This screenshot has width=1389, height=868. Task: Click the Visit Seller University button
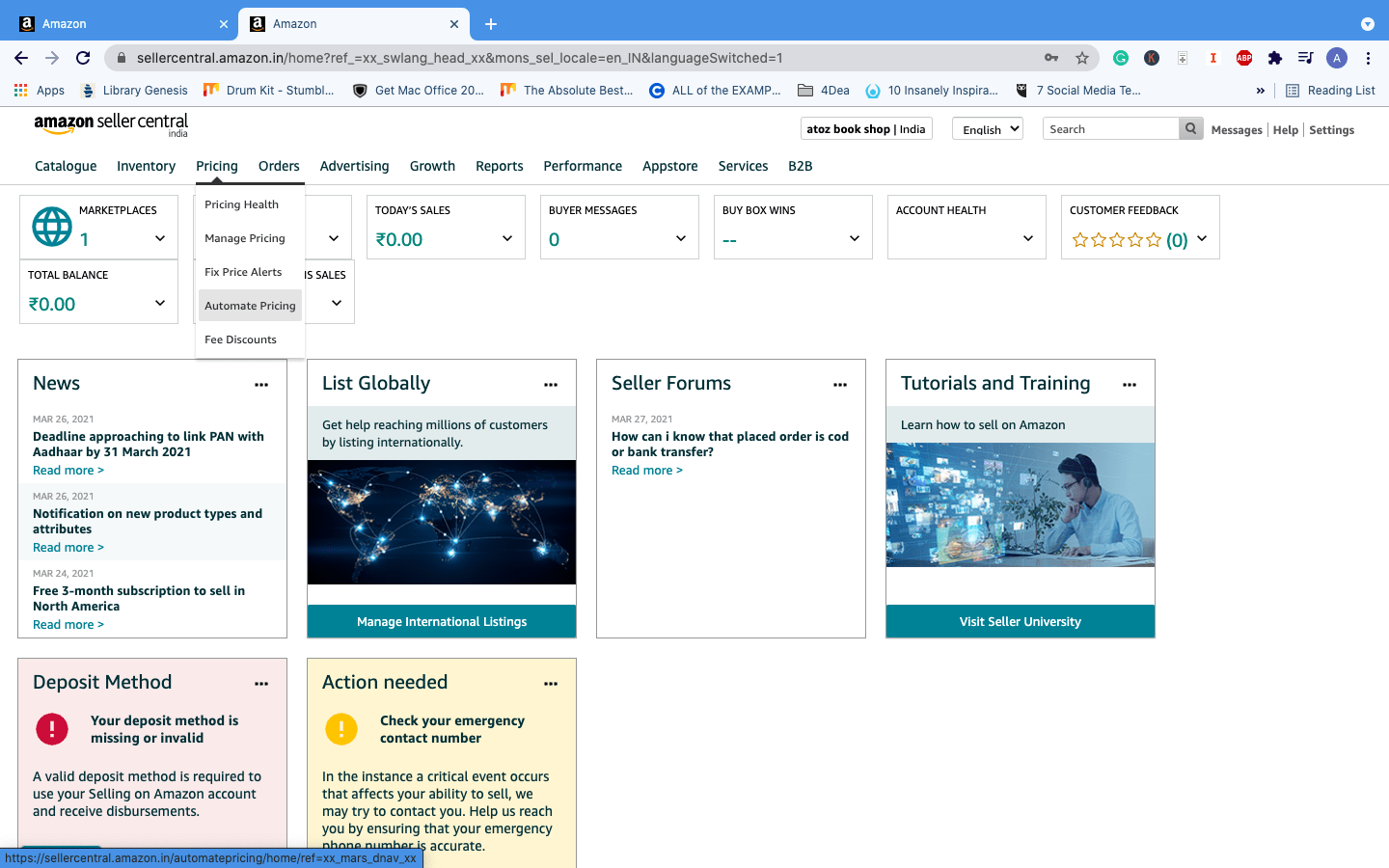coord(1020,622)
